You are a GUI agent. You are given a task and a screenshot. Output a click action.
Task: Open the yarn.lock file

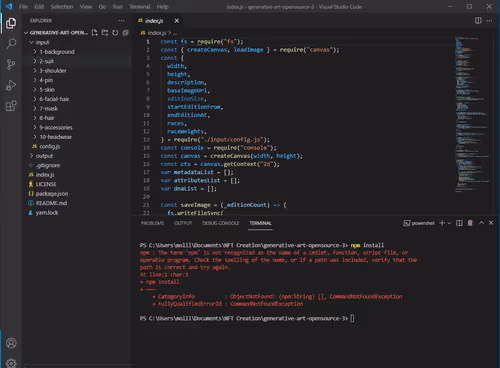click(47, 213)
